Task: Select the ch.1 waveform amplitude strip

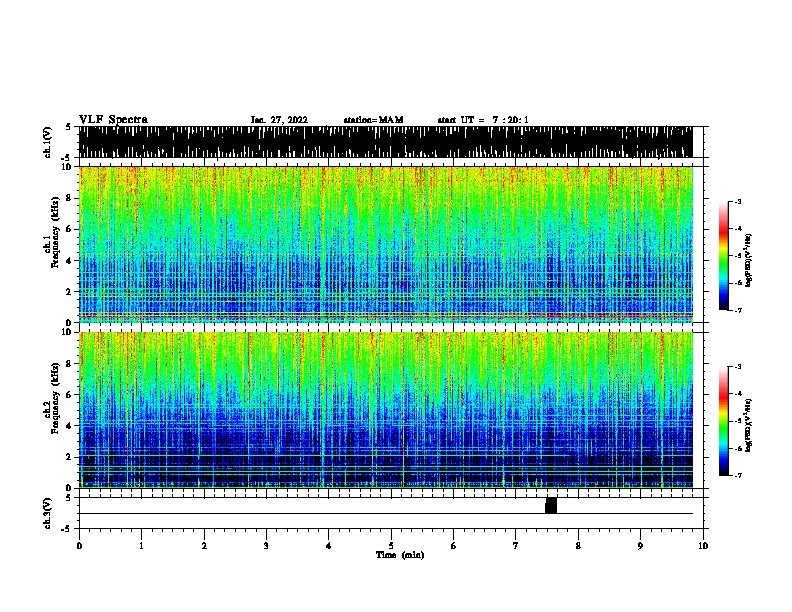Action: click(385, 142)
